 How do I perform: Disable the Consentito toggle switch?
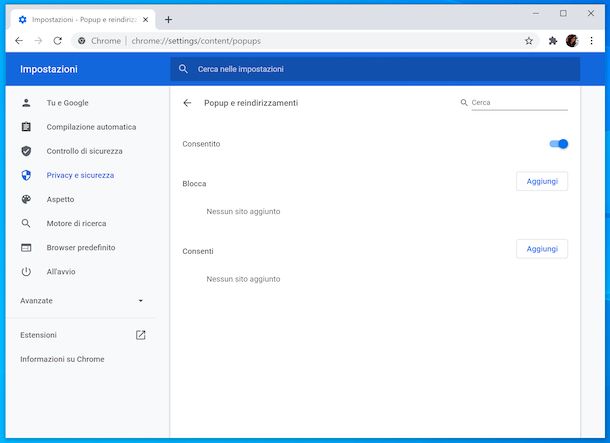[x=558, y=144]
